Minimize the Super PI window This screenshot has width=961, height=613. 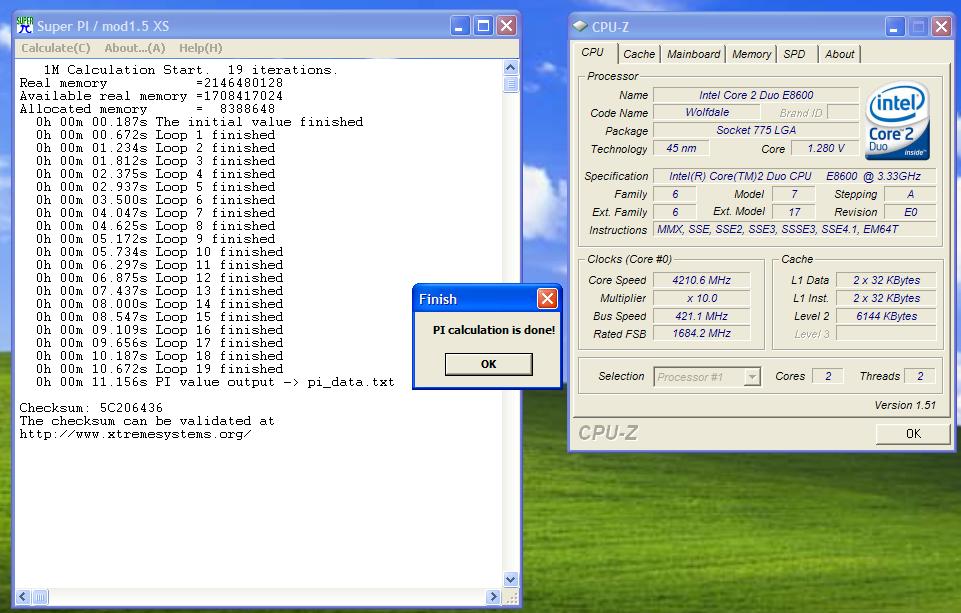(460, 26)
